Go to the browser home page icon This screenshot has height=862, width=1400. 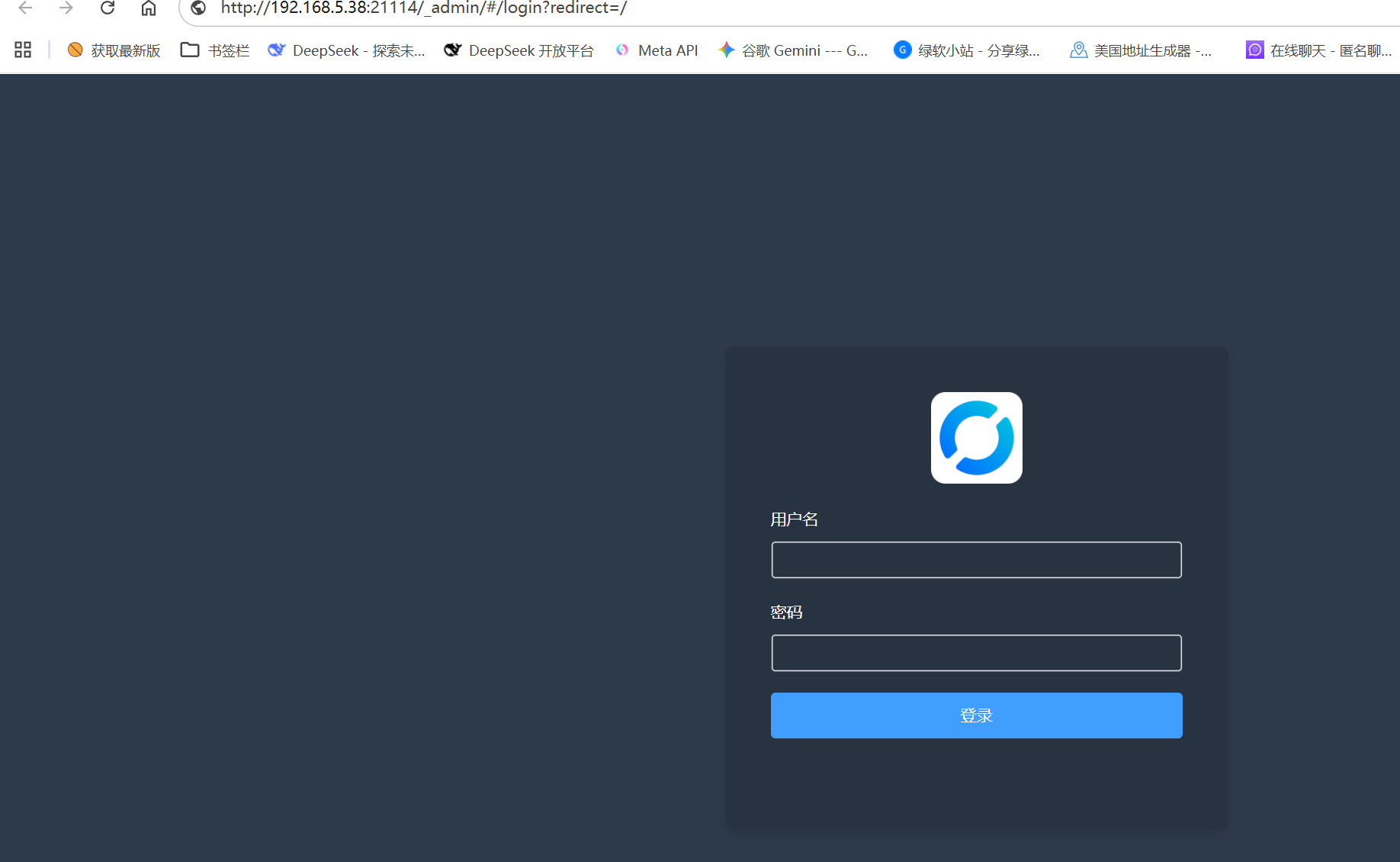pos(149,8)
